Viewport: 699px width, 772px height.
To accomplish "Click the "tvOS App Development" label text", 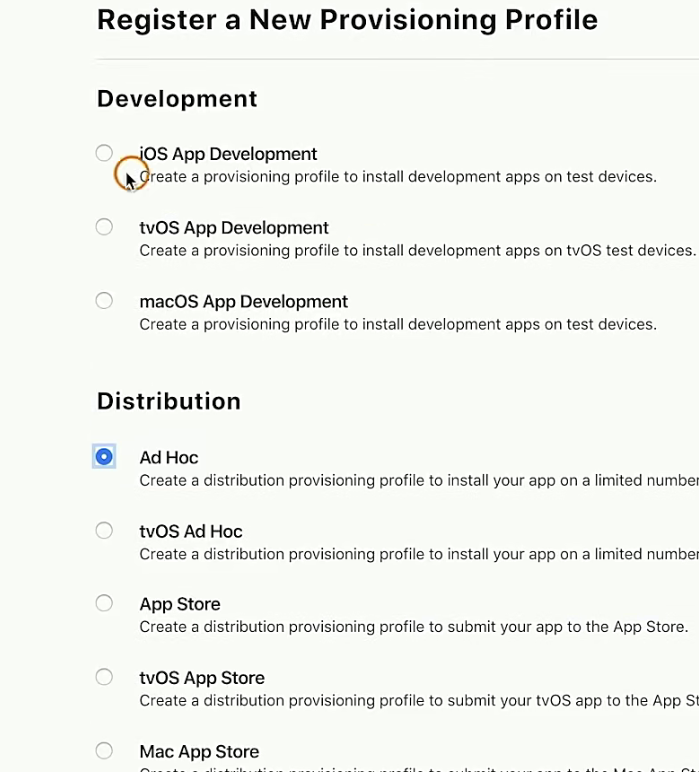I will (234, 228).
